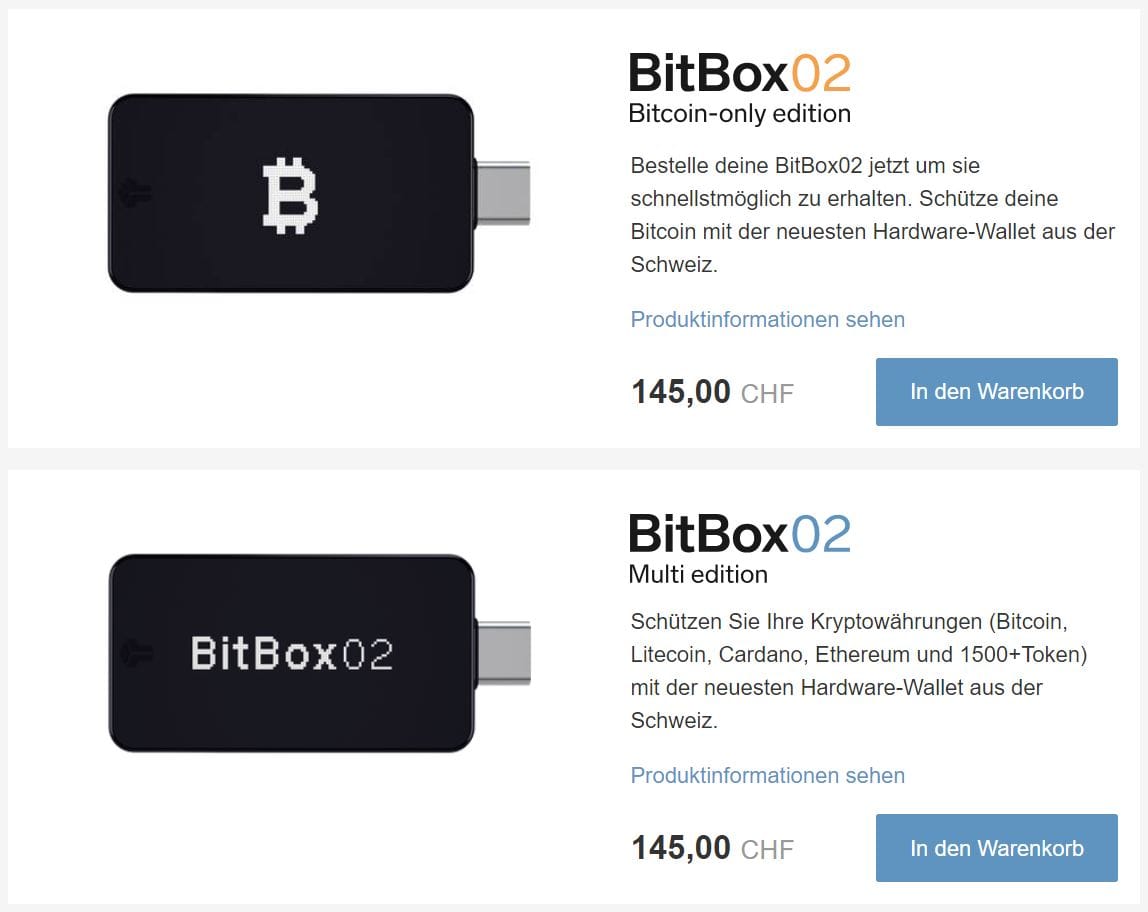Click the Multi edition device product image
Image resolution: width=1148 pixels, height=912 pixels.
point(319,653)
